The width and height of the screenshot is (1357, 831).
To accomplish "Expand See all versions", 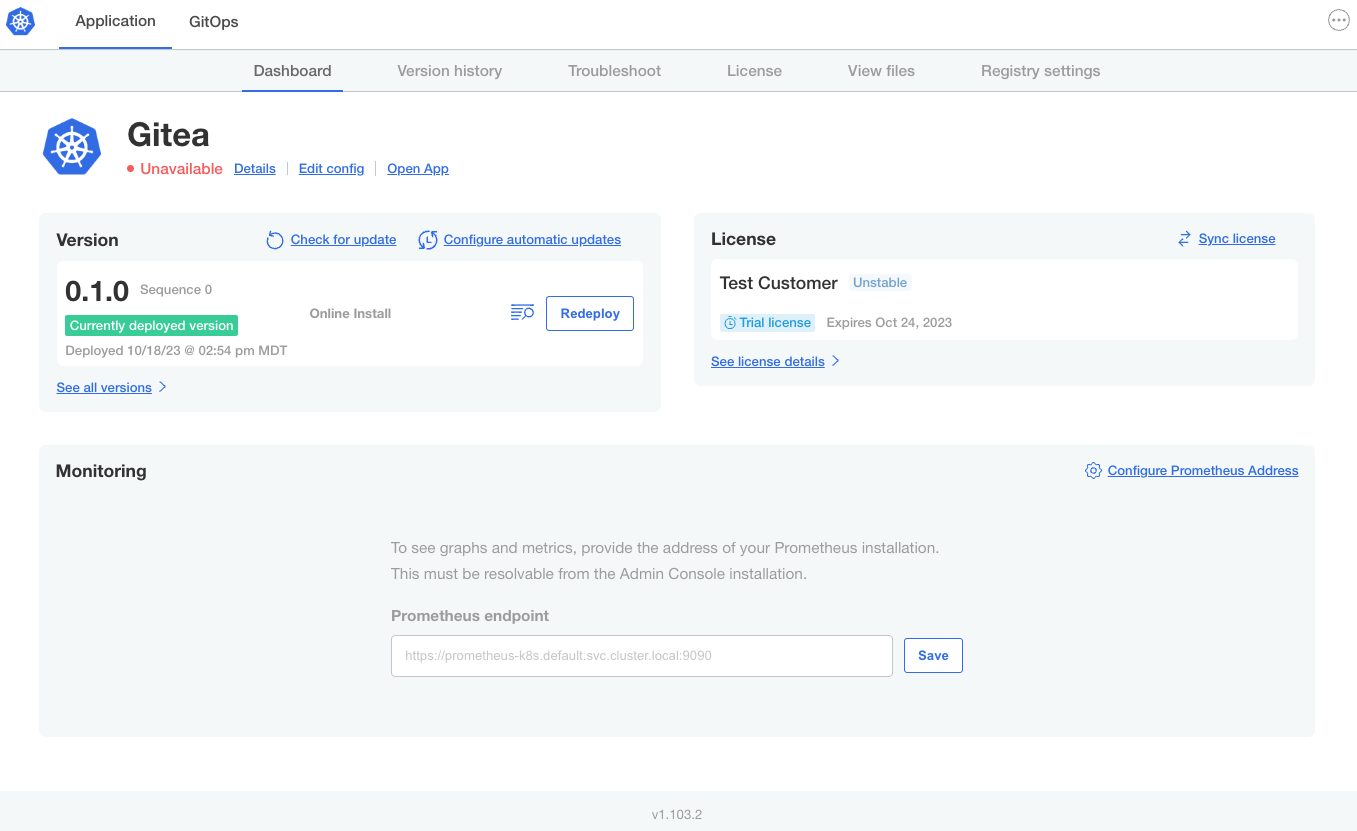I will coord(104,387).
